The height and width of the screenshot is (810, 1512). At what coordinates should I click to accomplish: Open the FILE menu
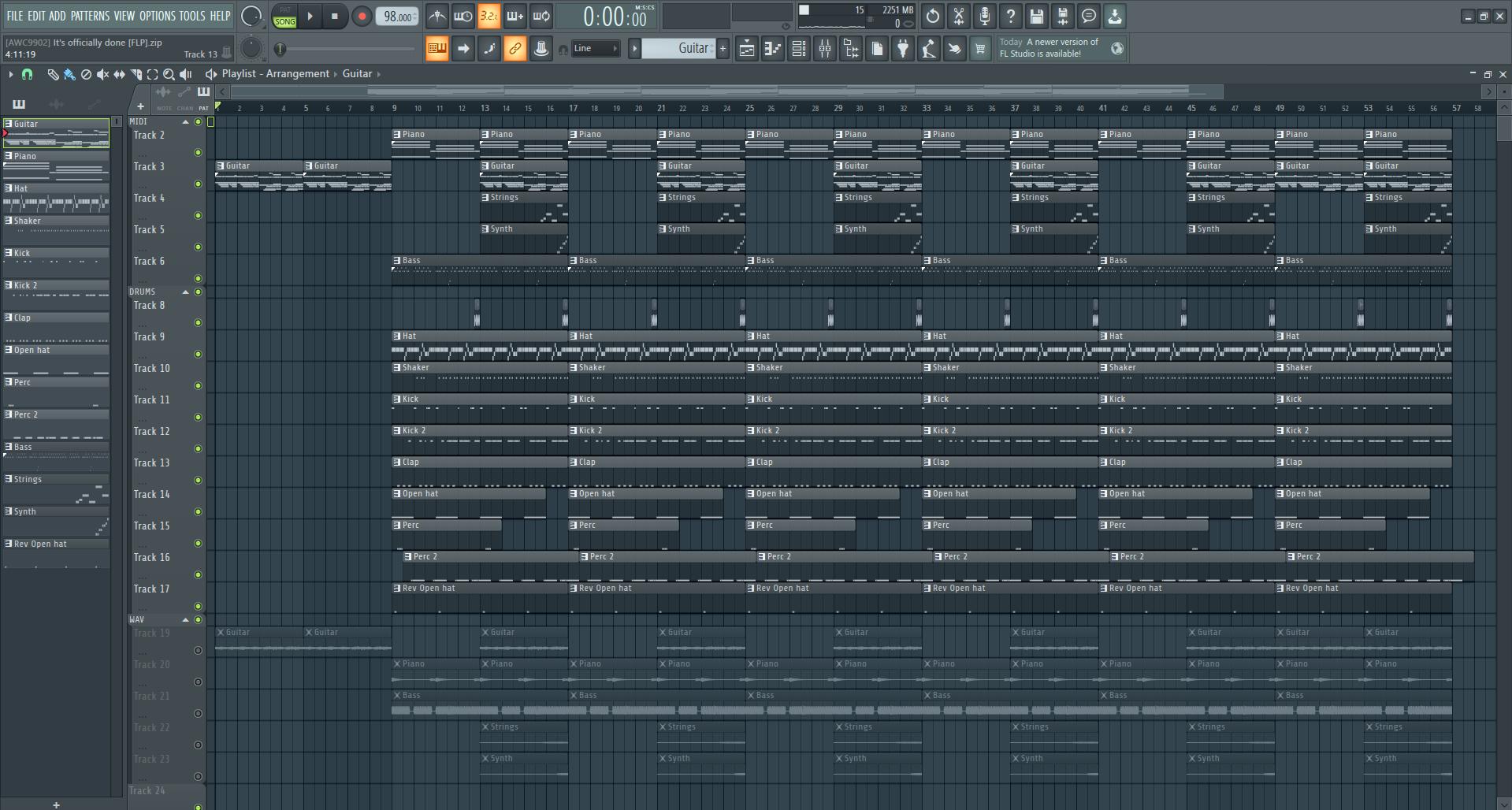(x=15, y=16)
